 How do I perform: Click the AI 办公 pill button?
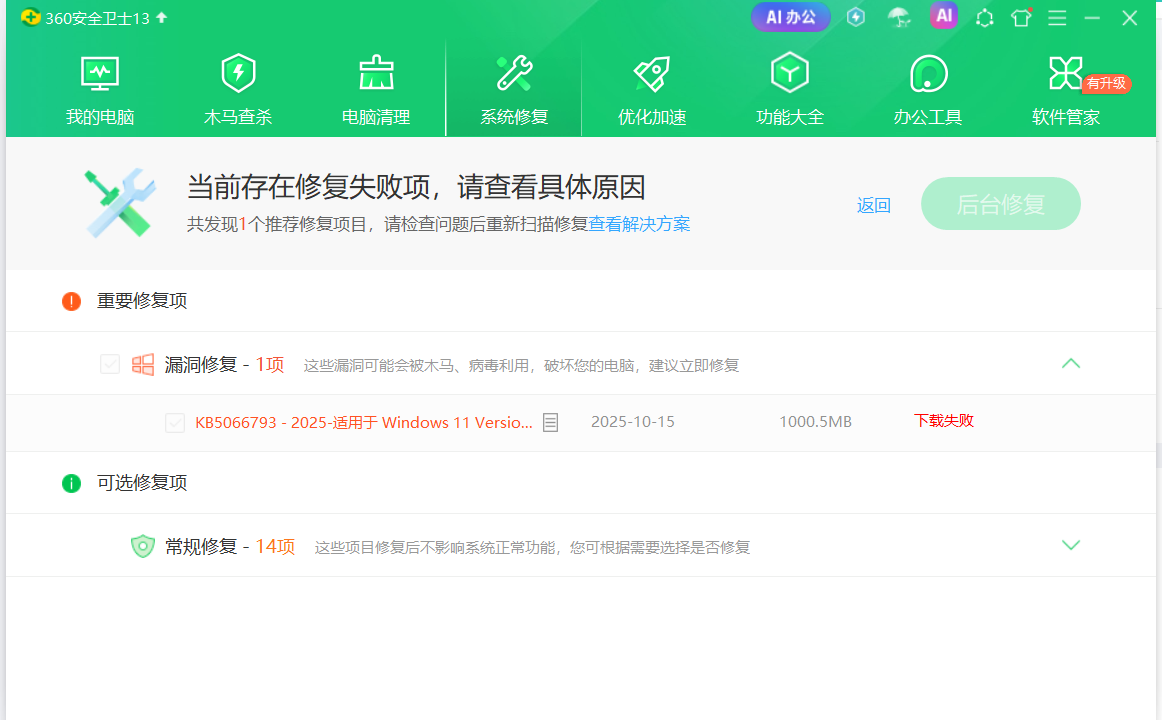point(791,17)
